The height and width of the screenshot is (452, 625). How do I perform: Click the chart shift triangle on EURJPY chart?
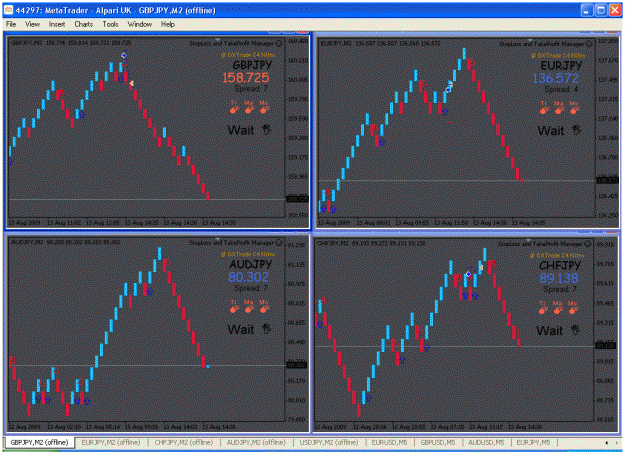pos(529,41)
